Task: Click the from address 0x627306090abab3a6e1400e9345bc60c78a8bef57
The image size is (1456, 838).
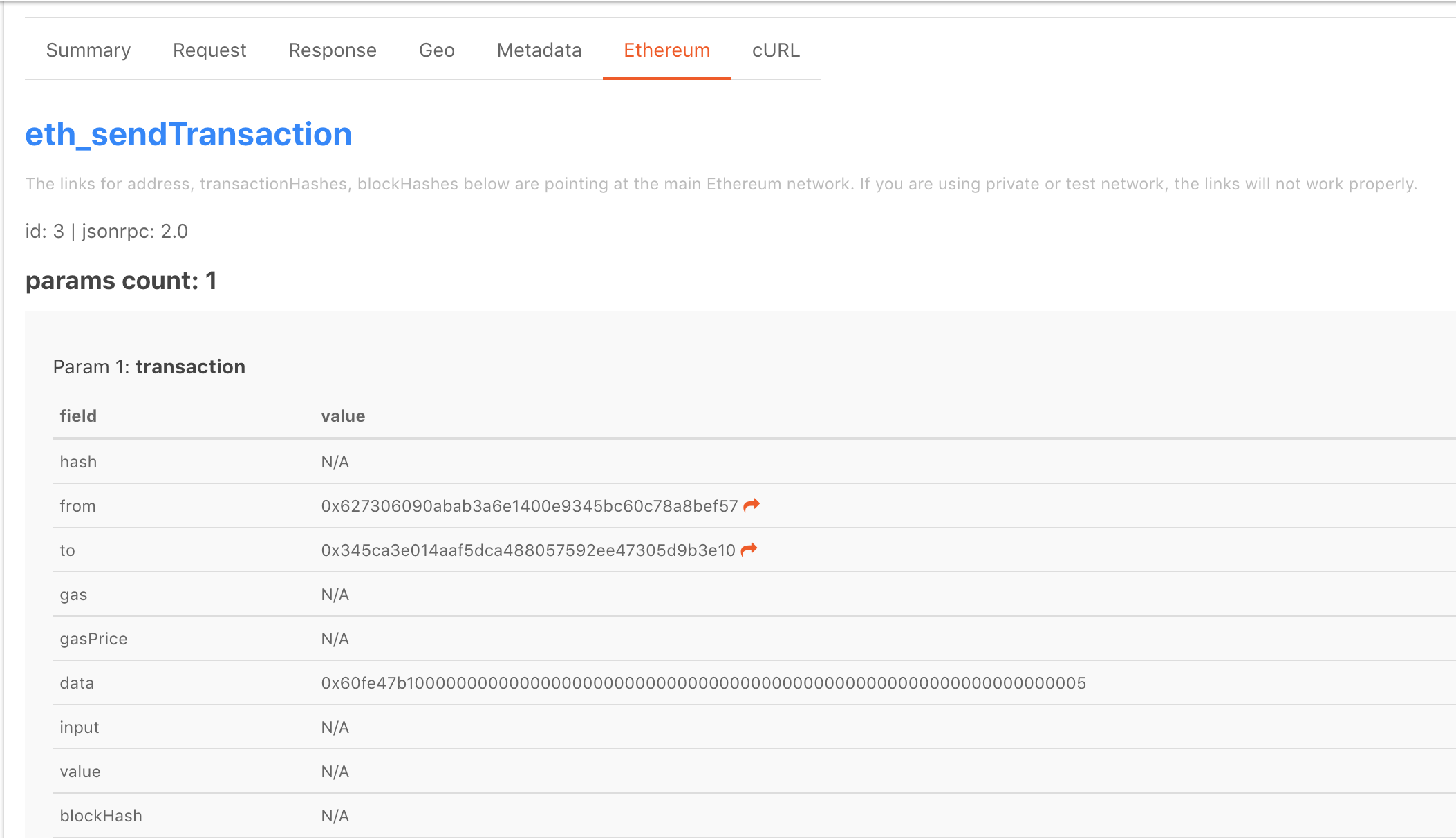Action: (x=530, y=506)
